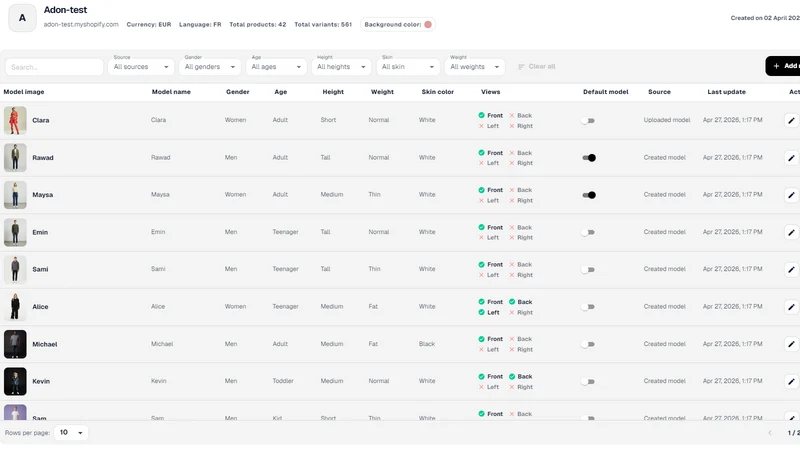800x450 pixels.
Task: Click Clara's green Front view check
Action: tap(481, 115)
